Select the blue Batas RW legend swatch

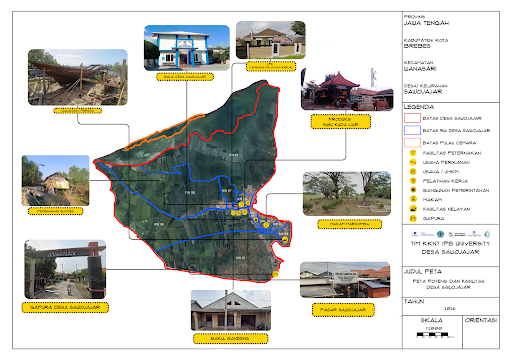pyautogui.click(x=412, y=130)
